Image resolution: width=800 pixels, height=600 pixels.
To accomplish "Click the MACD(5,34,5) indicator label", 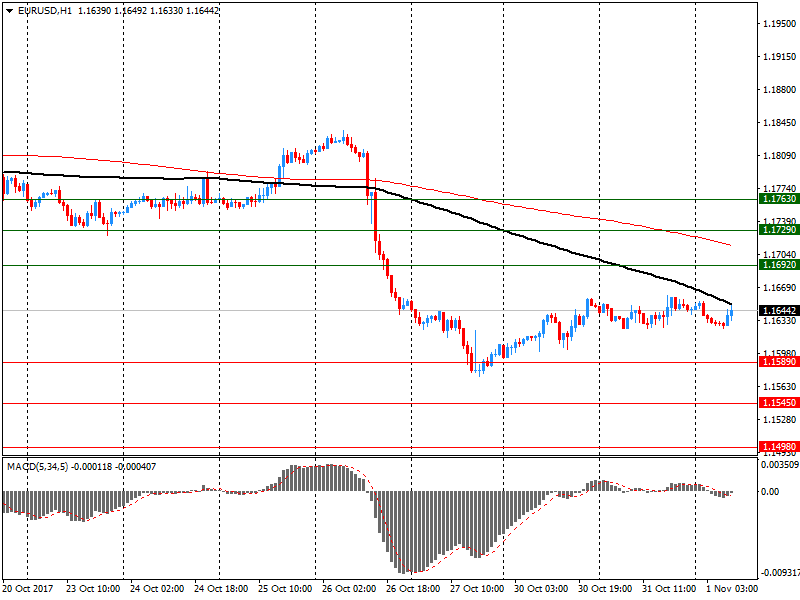I will (37, 466).
